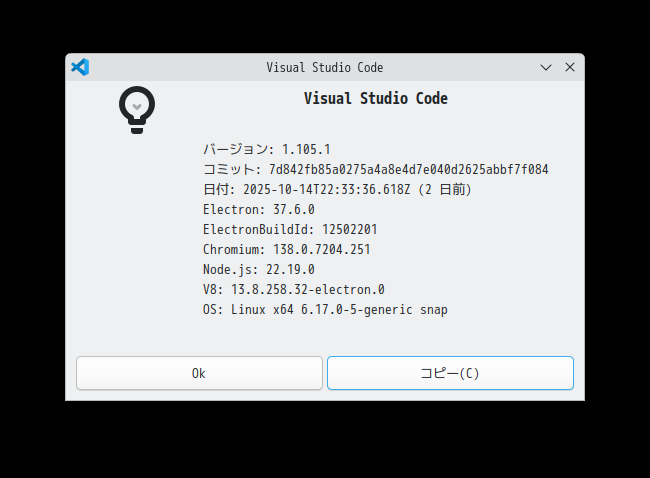Image resolution: width=650 pixels, height=478 pixels.
Task: Click the word snap in OS line
Action: coord(433,310)
